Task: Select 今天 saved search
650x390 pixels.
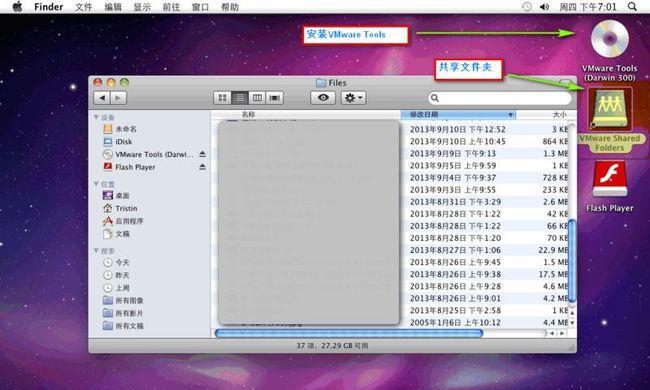Action: tap(116, 262)
